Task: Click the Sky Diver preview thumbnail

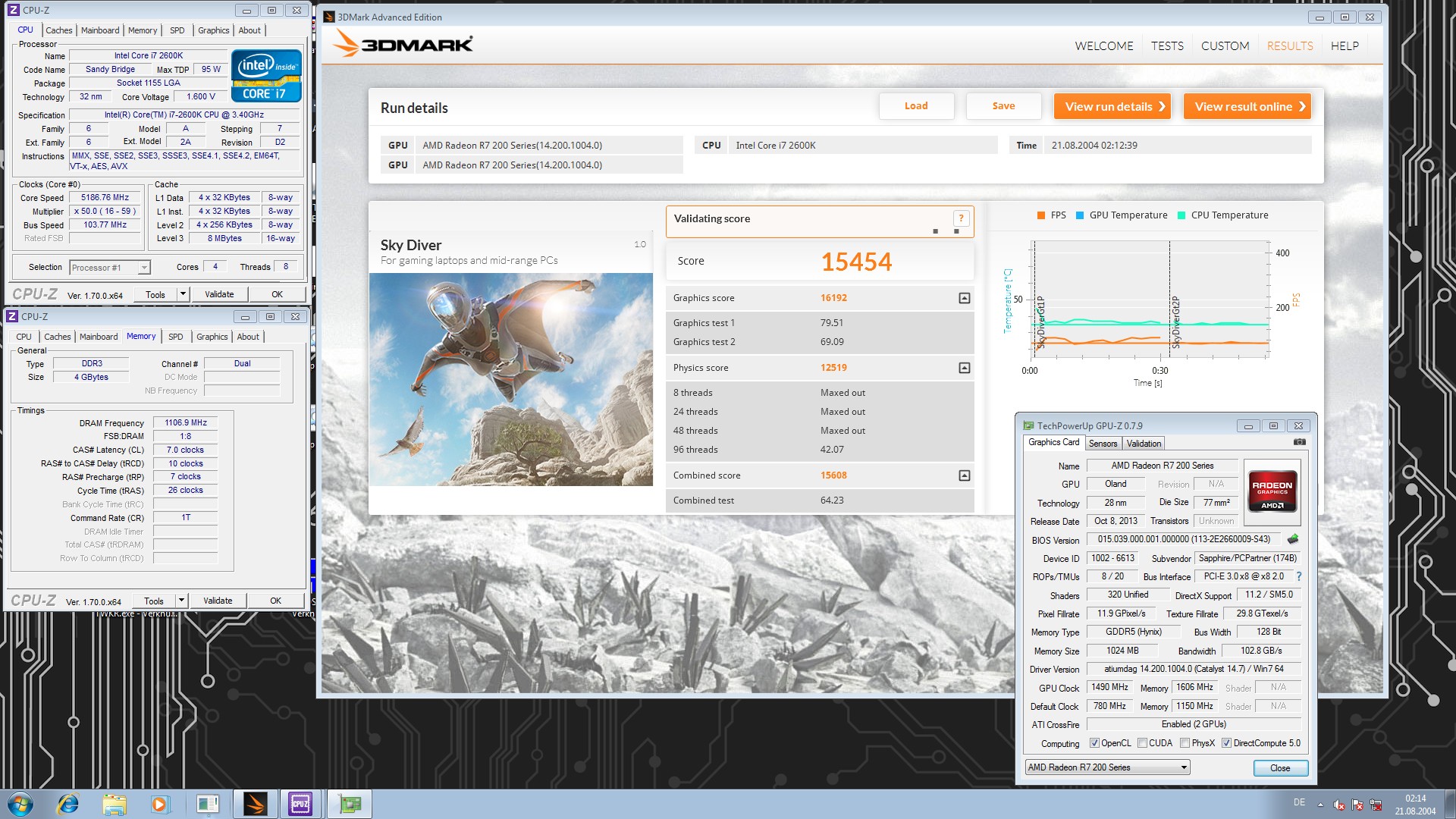Action: click(x=510, y=379)
